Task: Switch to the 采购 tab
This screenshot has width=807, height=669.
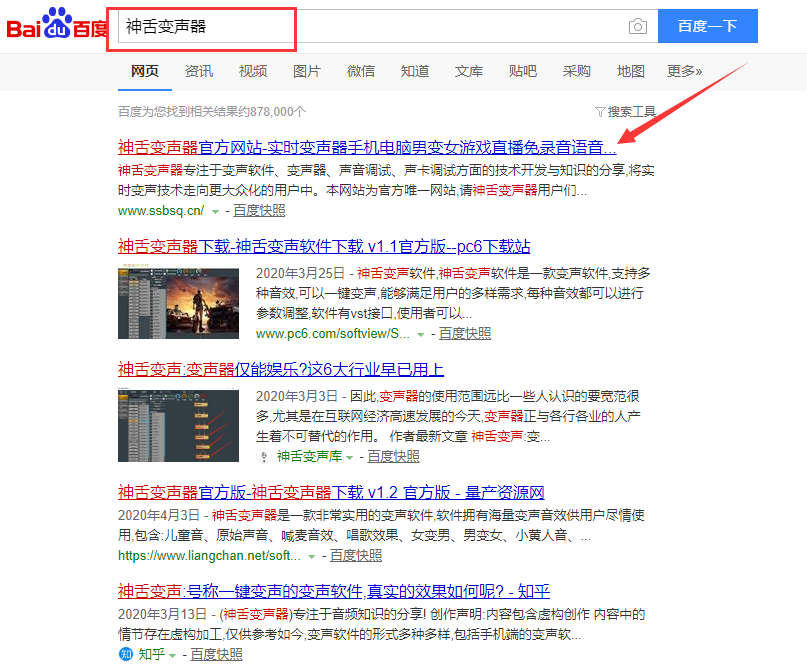Action: coord(576,71)
